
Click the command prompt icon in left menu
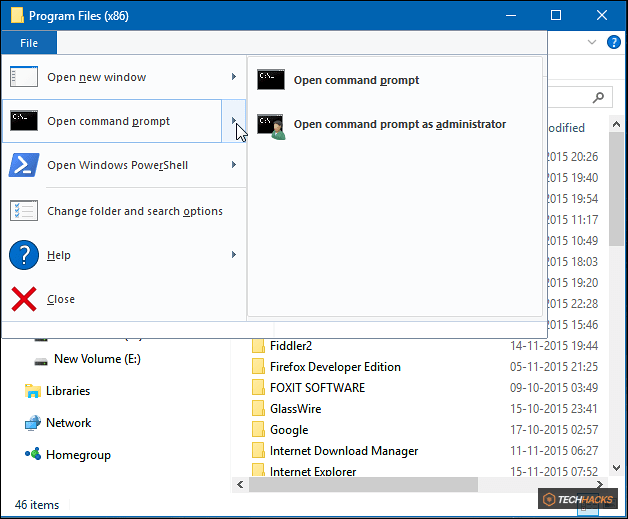[x=24, y=121]
